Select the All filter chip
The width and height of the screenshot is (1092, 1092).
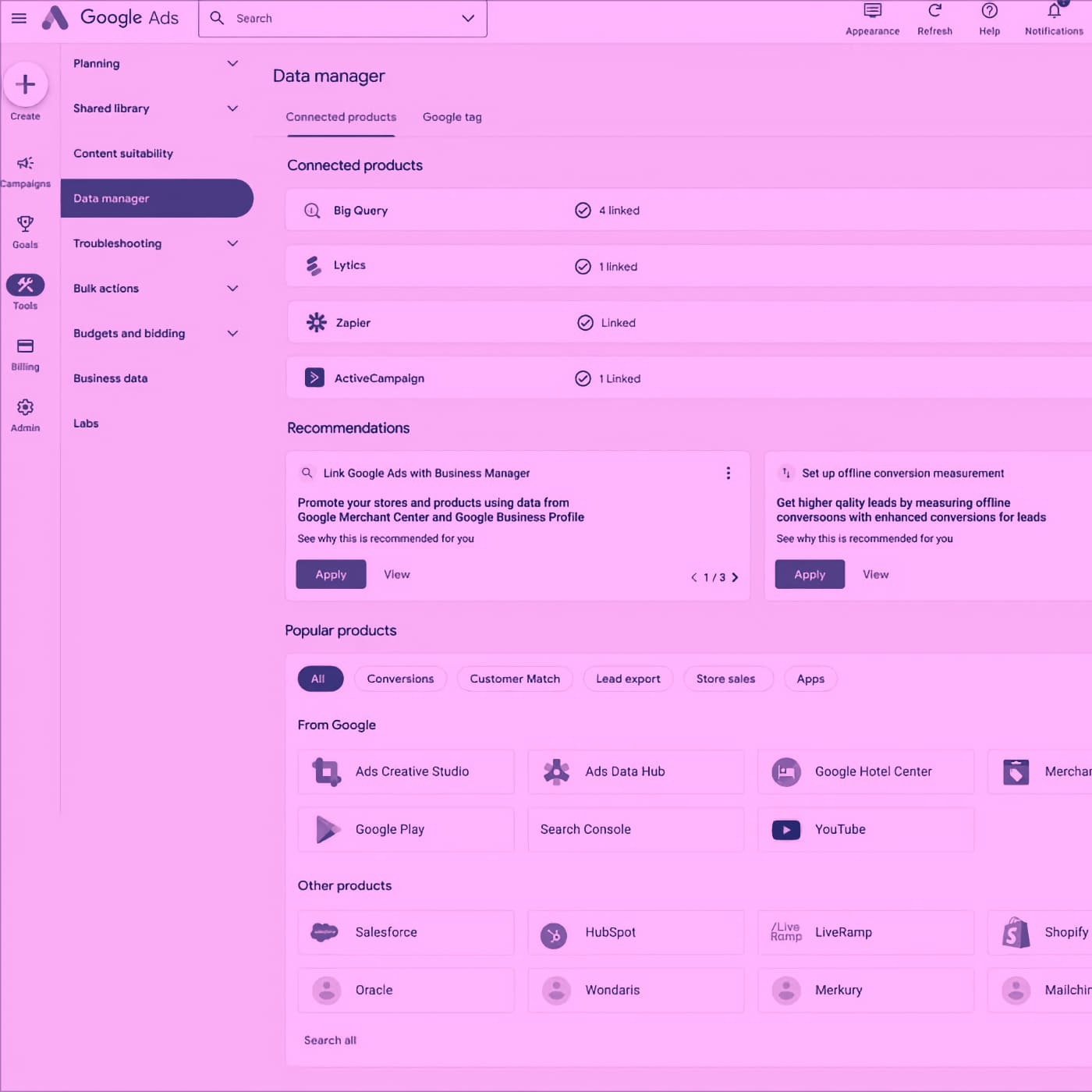320,679
